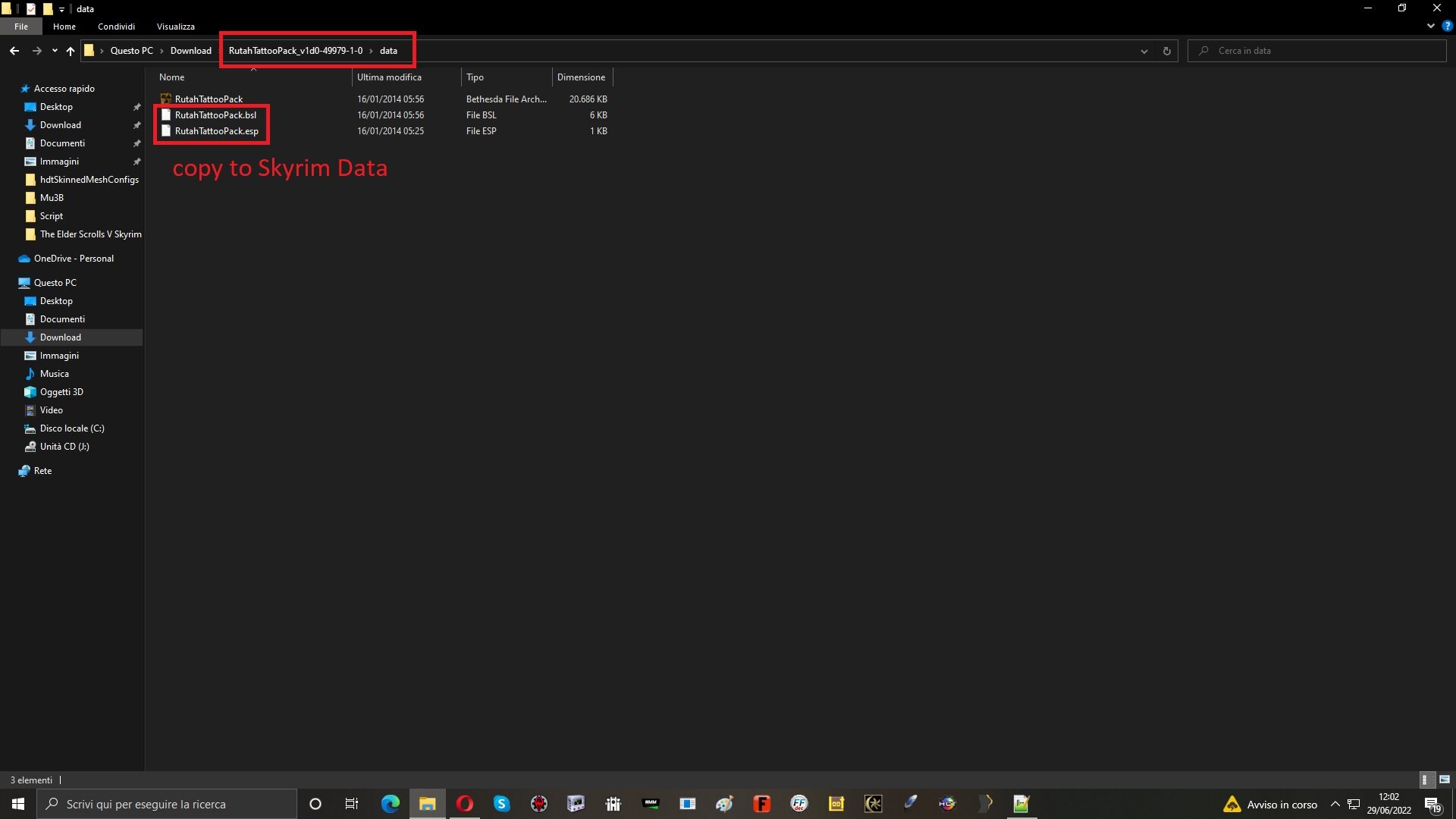Open Nexus Mod Manager NMM taskbar icon
This screenshot has height=819, width=1456.
[651, 804]
